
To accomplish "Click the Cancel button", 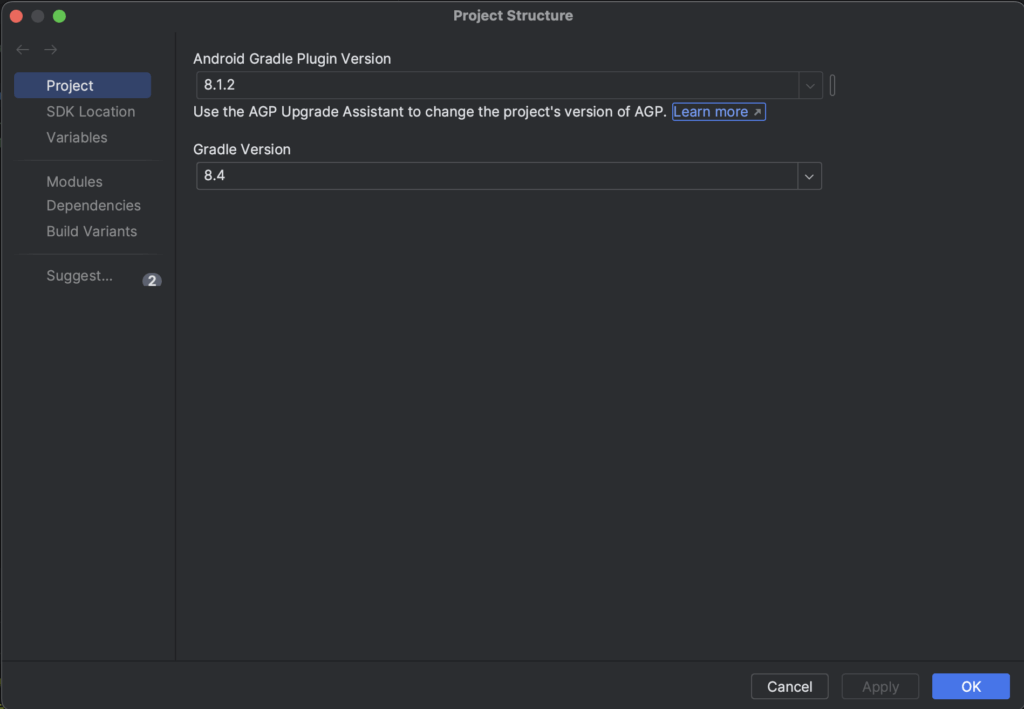I will (790, 686).
